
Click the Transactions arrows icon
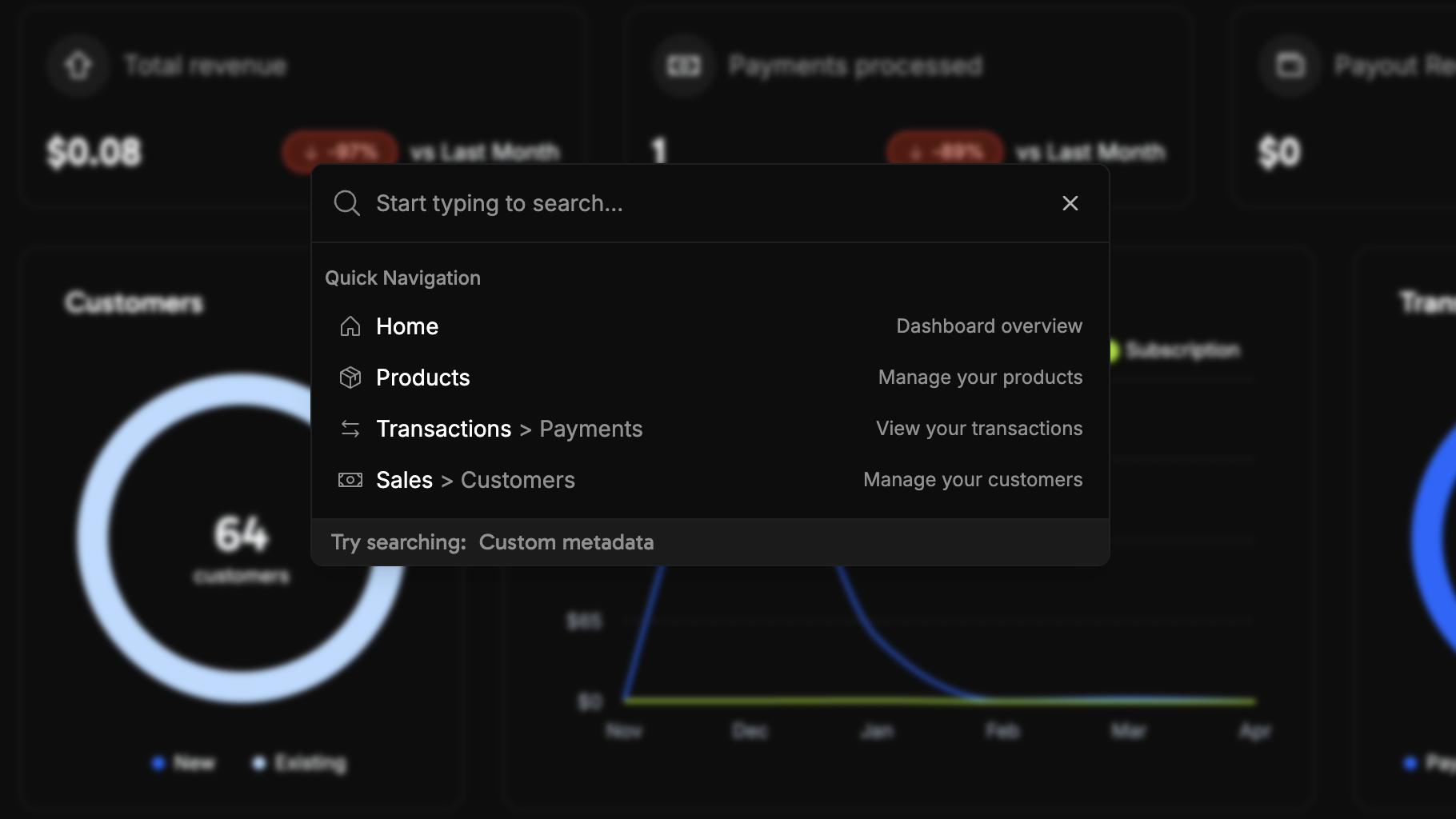tap(350, 429)
